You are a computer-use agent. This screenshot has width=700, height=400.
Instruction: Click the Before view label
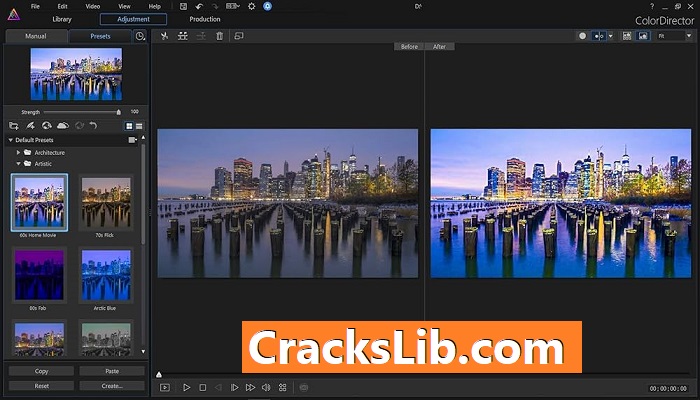tap(409, 46)
